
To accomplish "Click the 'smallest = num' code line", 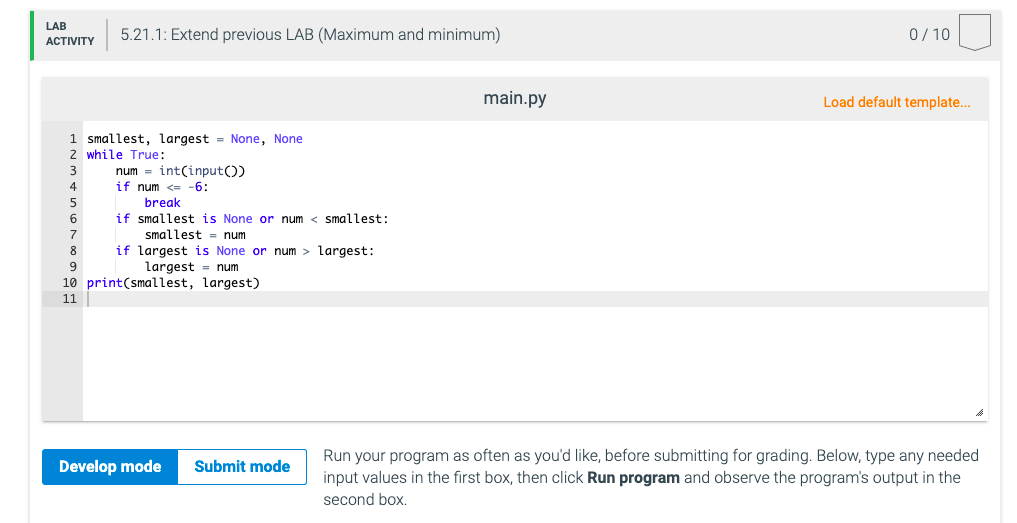I will (x=195, y=235).
